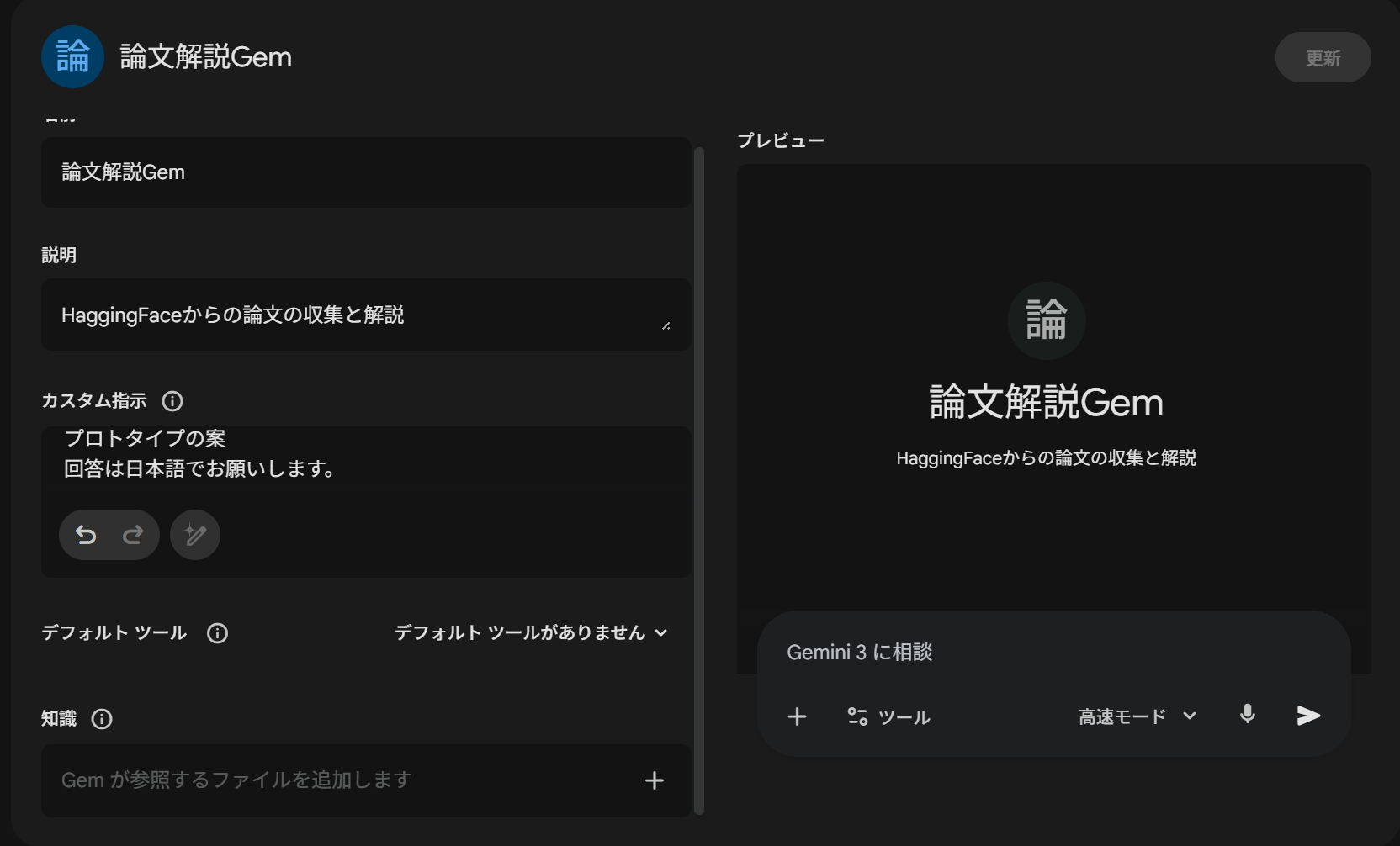Click the blue 論 Gem avatar icon
The height and width of the screenshot is (846, 1400).
click(72, 57)
